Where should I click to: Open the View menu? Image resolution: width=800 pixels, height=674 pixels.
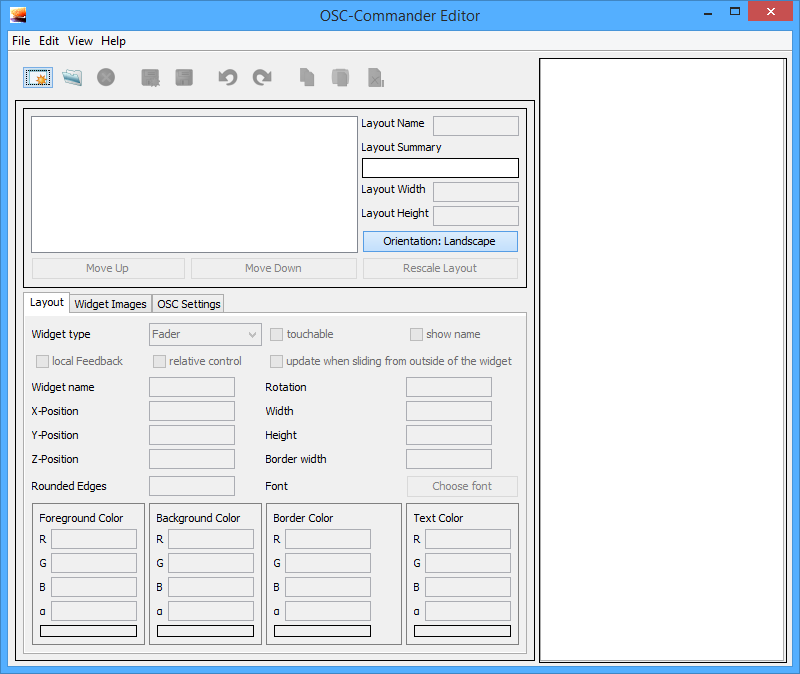(x=81, y=41)
